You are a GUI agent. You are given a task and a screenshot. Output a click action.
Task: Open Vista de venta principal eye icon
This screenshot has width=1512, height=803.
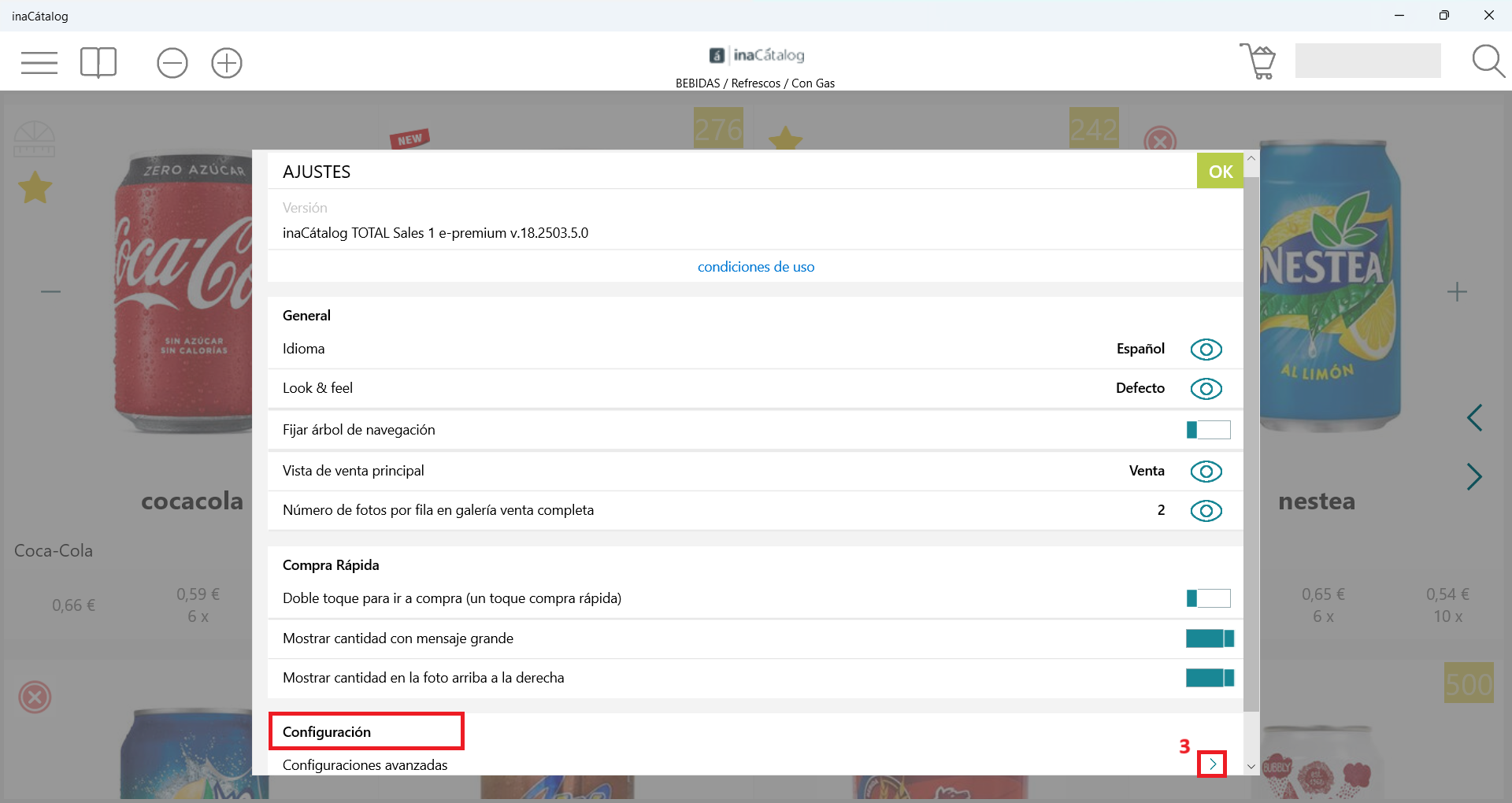(1206, 472)
